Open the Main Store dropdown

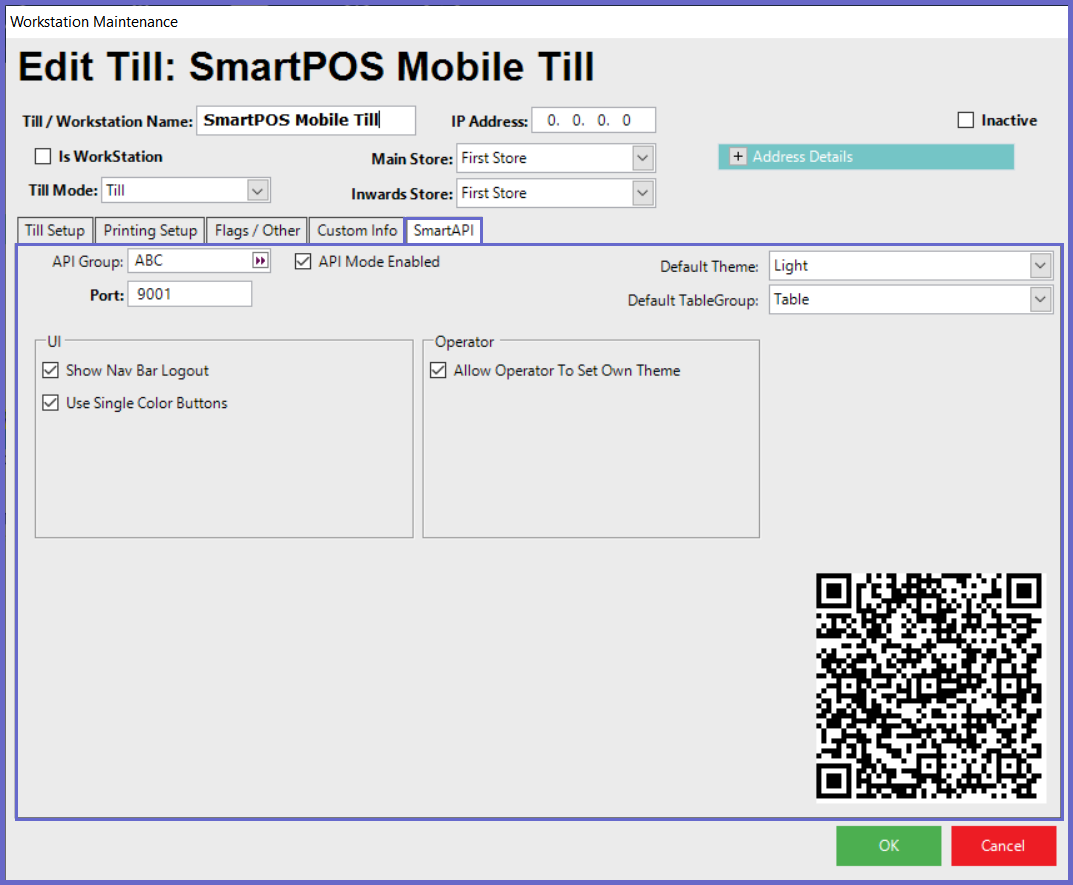(x=642, y=158)
